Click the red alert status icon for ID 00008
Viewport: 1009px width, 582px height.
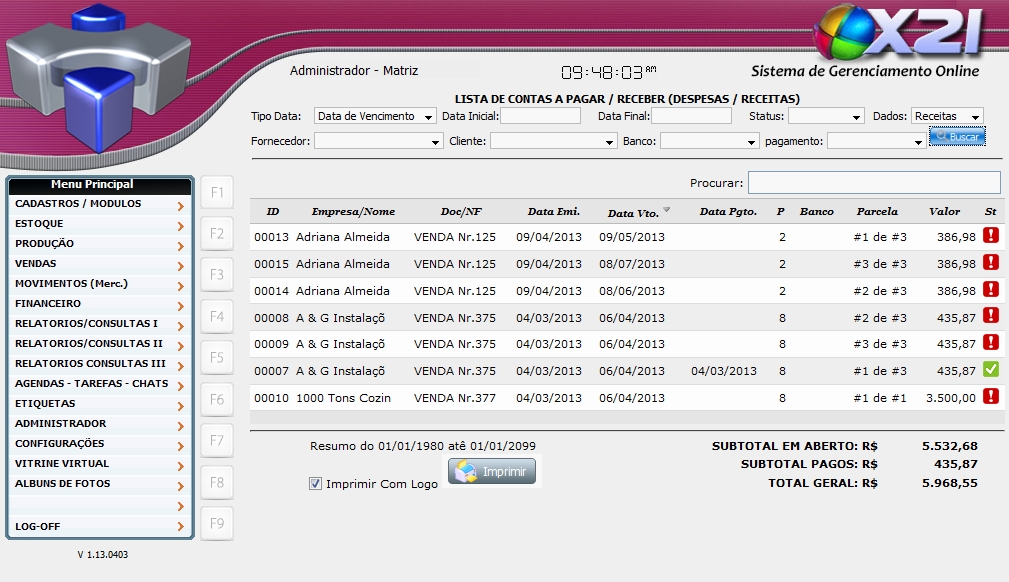991,316
